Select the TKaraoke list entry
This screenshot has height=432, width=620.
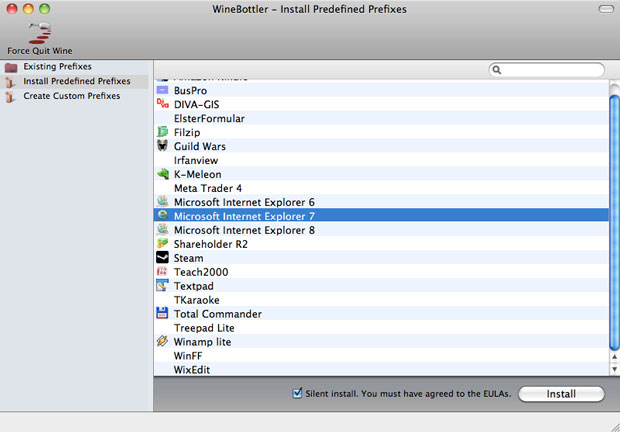click(197, 300)
